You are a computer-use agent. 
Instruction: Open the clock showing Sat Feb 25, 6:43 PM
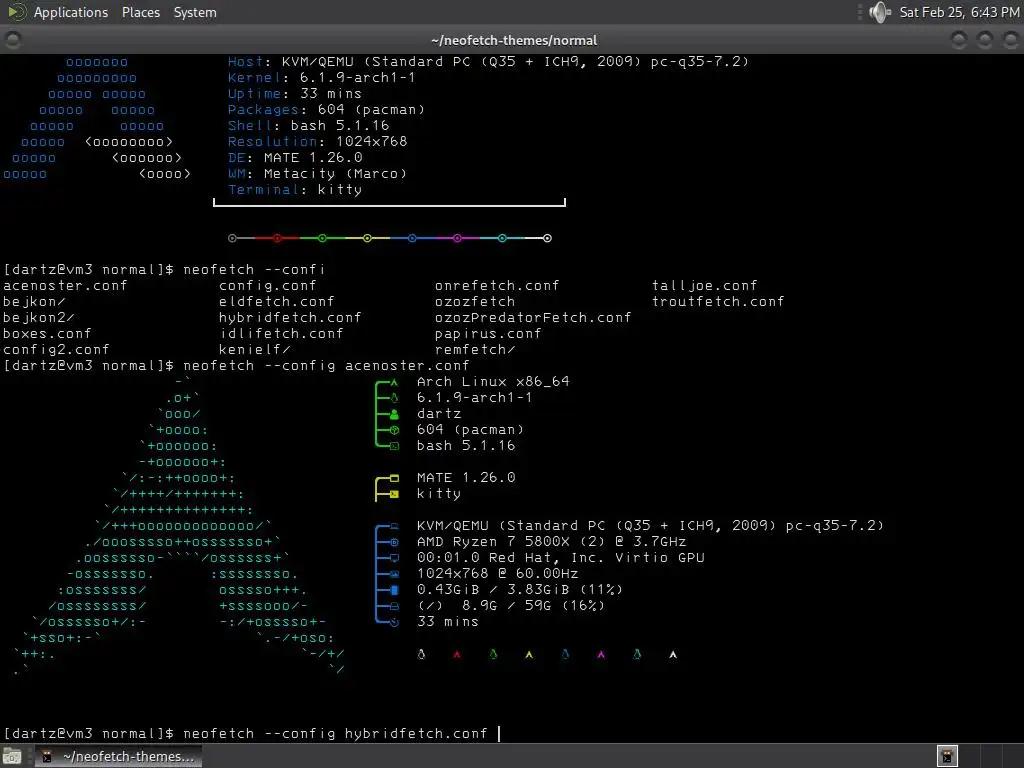pyautogui.click(x=959, y=12)
